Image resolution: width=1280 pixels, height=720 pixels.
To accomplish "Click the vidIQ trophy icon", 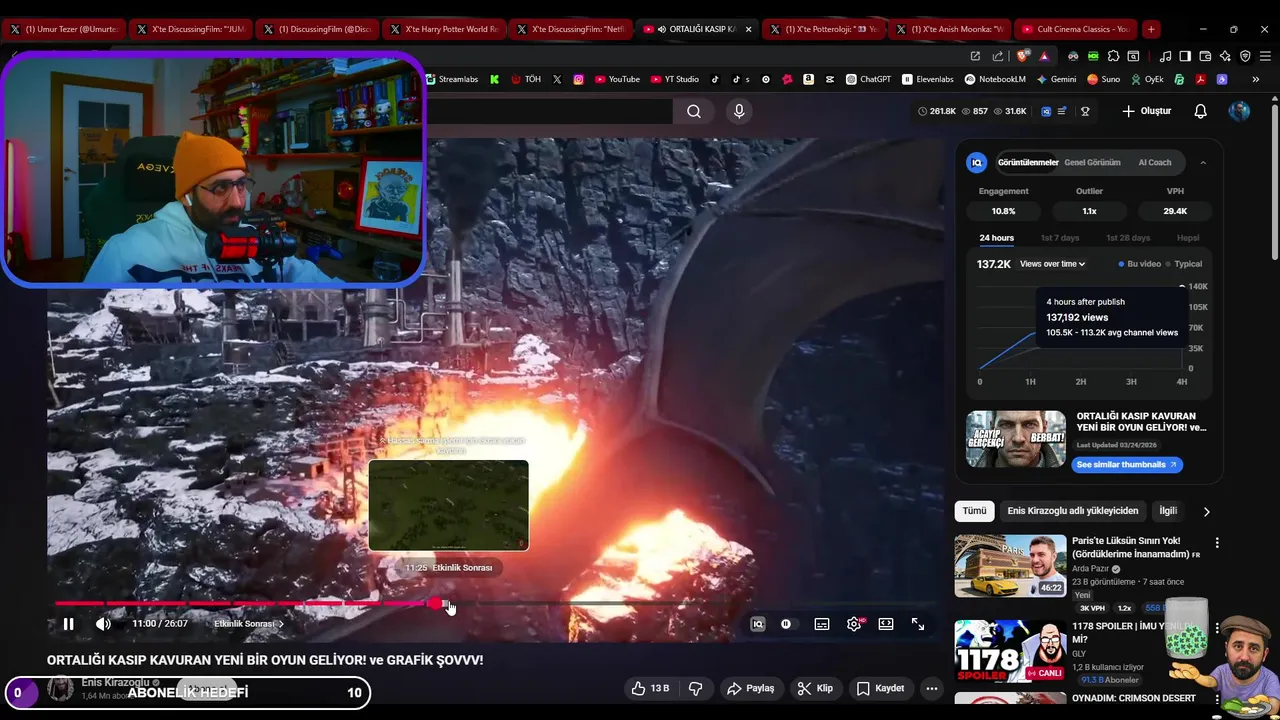I will pos(1085,111).
